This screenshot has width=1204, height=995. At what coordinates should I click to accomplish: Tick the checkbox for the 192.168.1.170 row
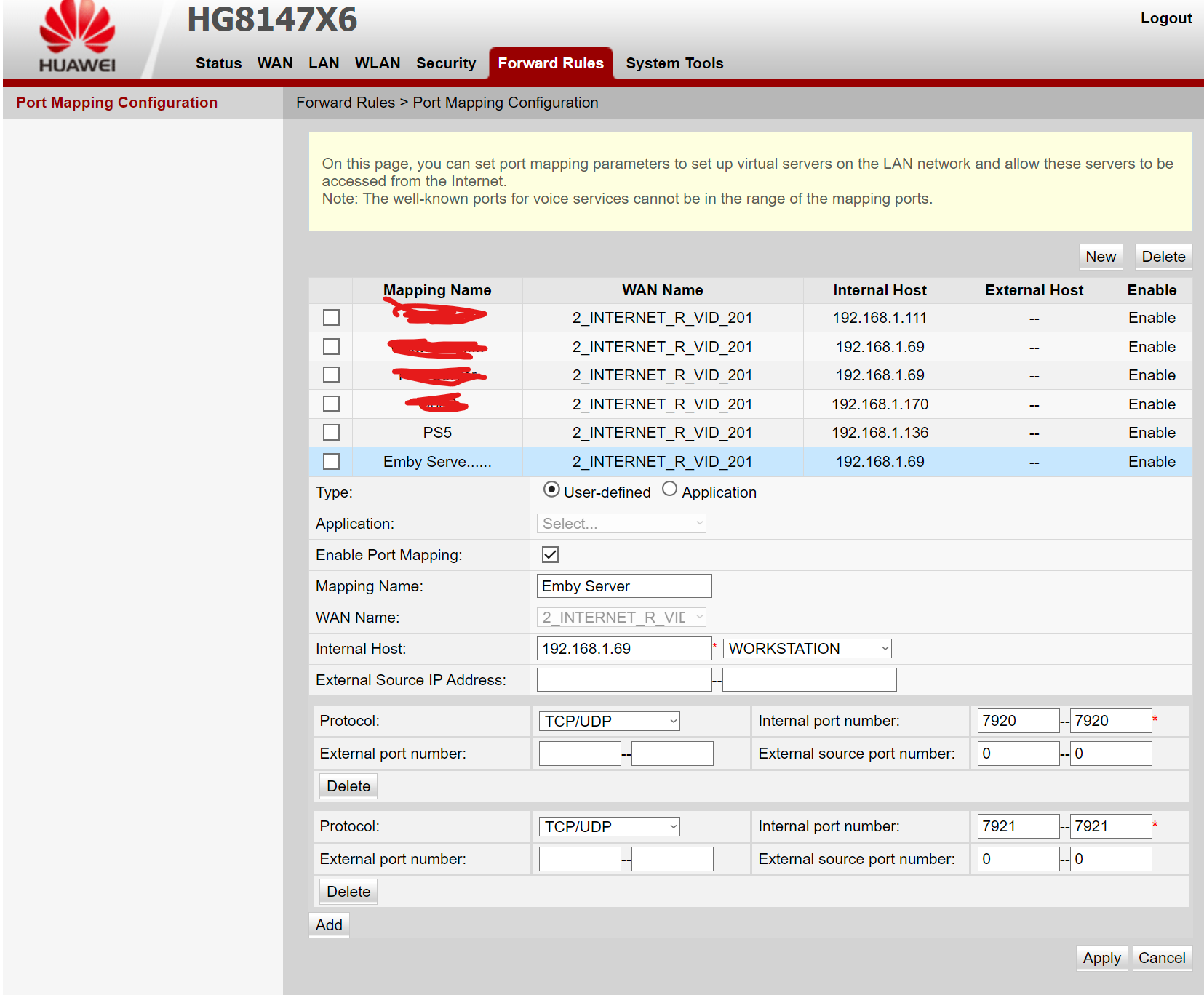[x=331, y=404]
